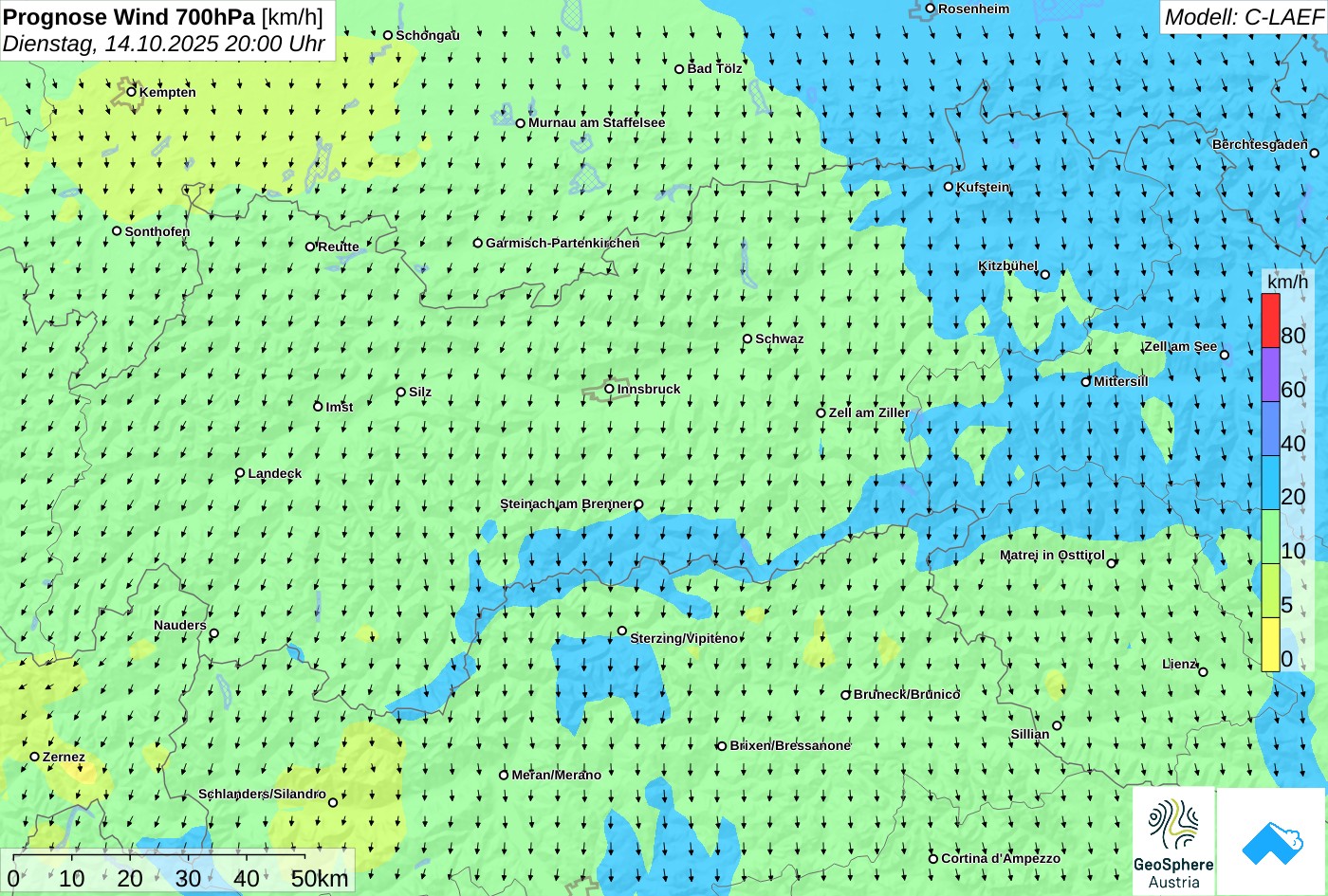Click the Schwaz location marker
Screen dimensions: 1328x896
tap(747, 338)
